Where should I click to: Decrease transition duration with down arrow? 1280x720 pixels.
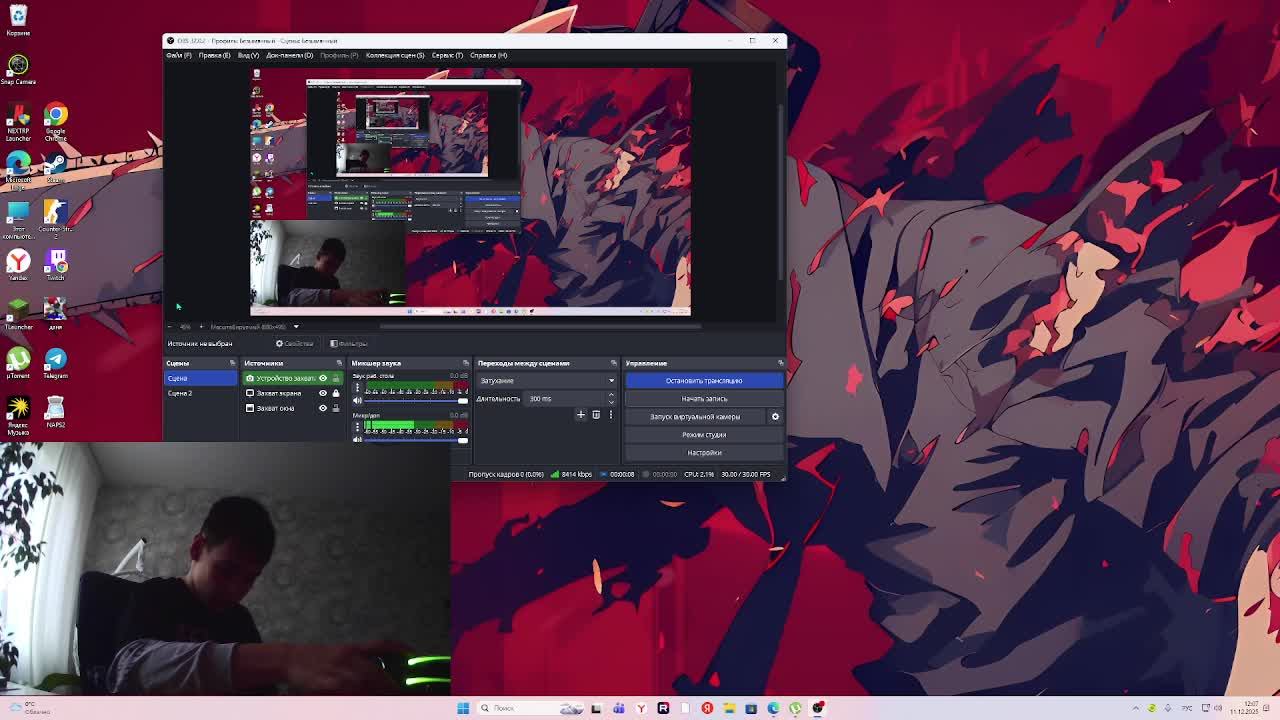611,402
